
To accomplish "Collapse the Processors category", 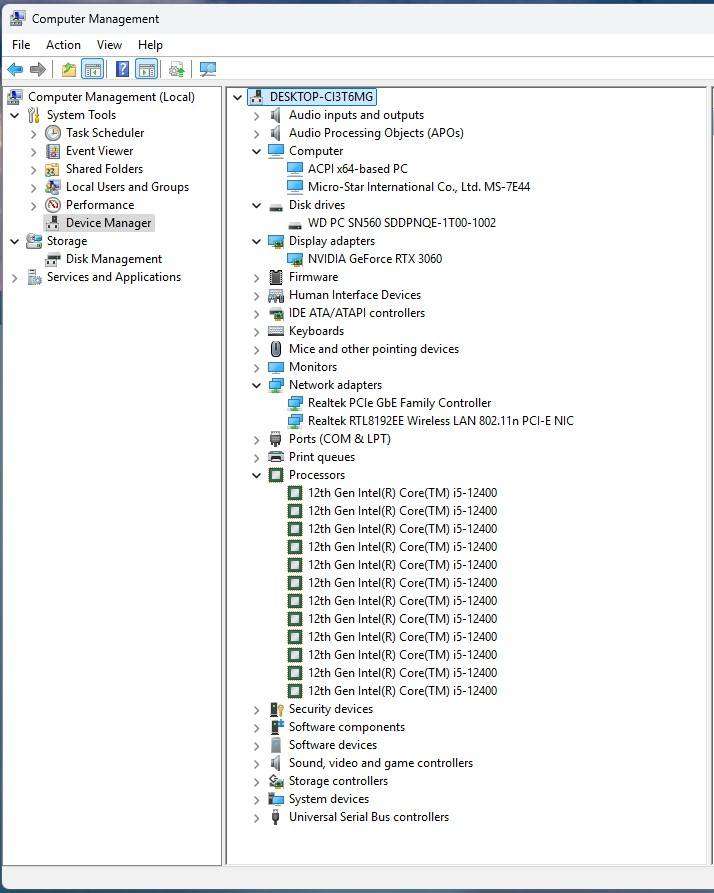I will coord(256,475).
